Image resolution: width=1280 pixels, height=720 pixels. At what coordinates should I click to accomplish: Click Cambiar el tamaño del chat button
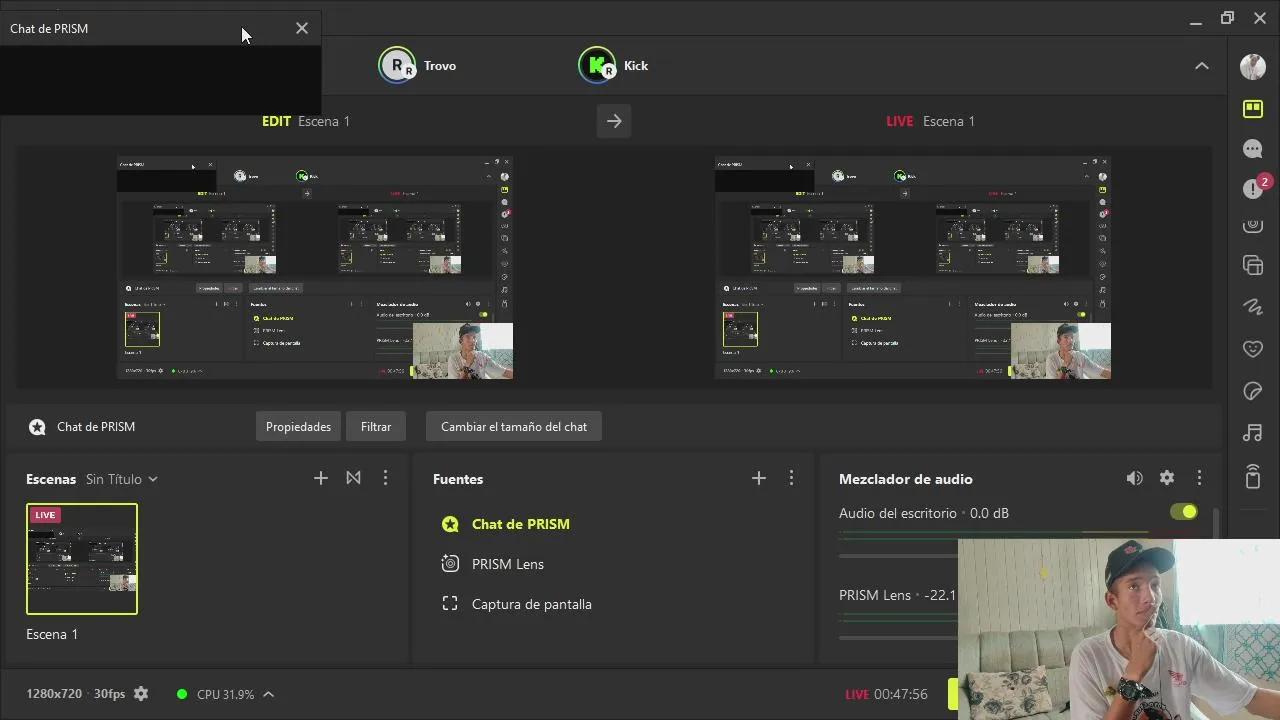[513, 427]
